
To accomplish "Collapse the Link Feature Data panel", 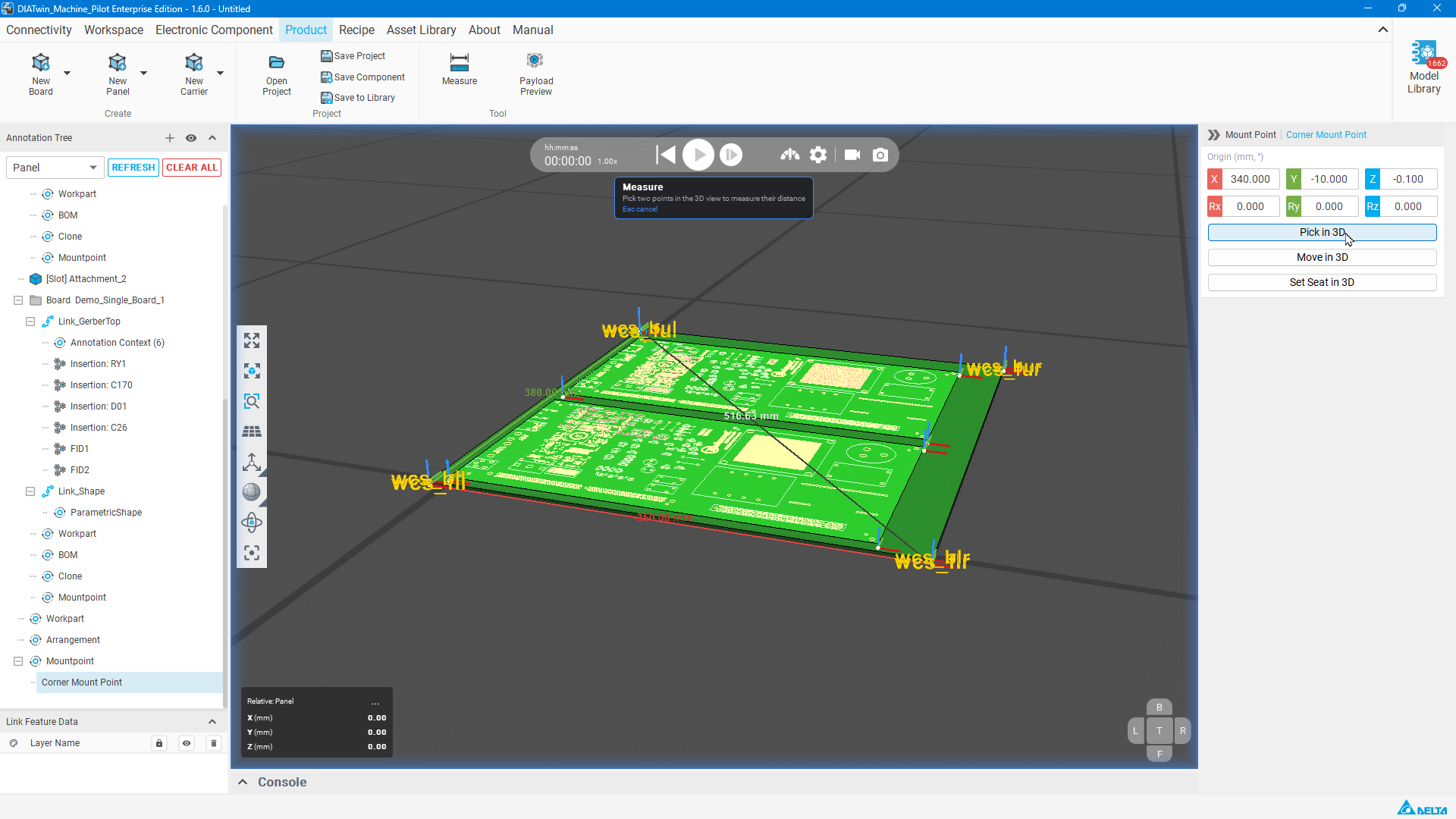I will tap(212, 722).
